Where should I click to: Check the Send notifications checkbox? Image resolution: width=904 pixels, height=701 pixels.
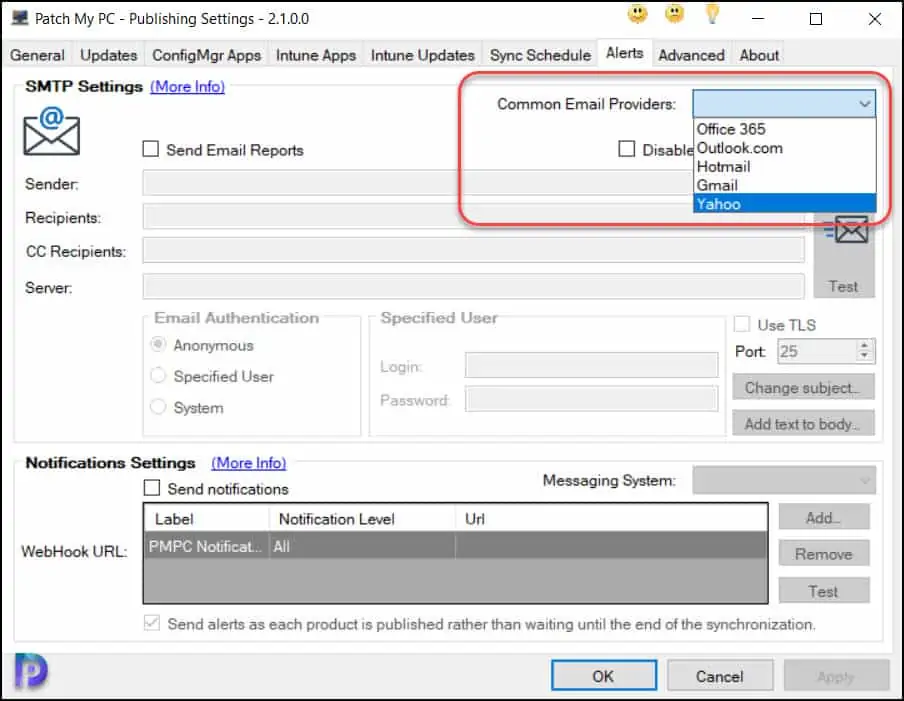[x=152, y=488]
